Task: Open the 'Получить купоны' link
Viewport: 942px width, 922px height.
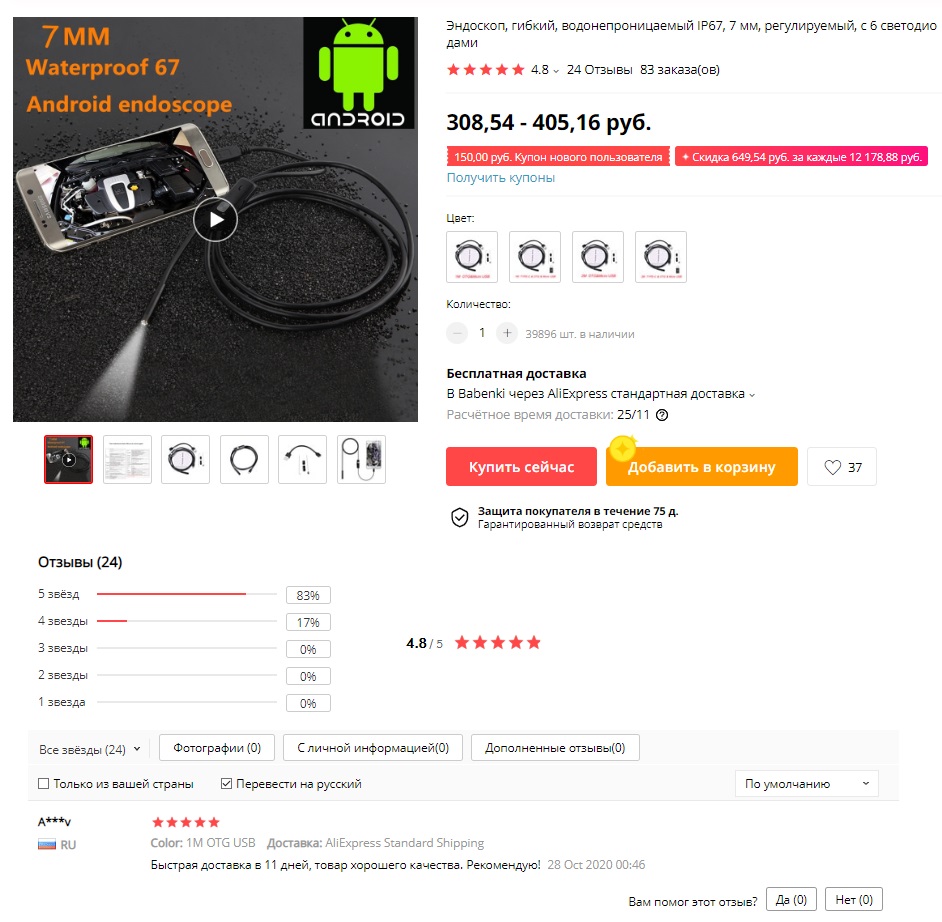Action: [x=500, y=178]
